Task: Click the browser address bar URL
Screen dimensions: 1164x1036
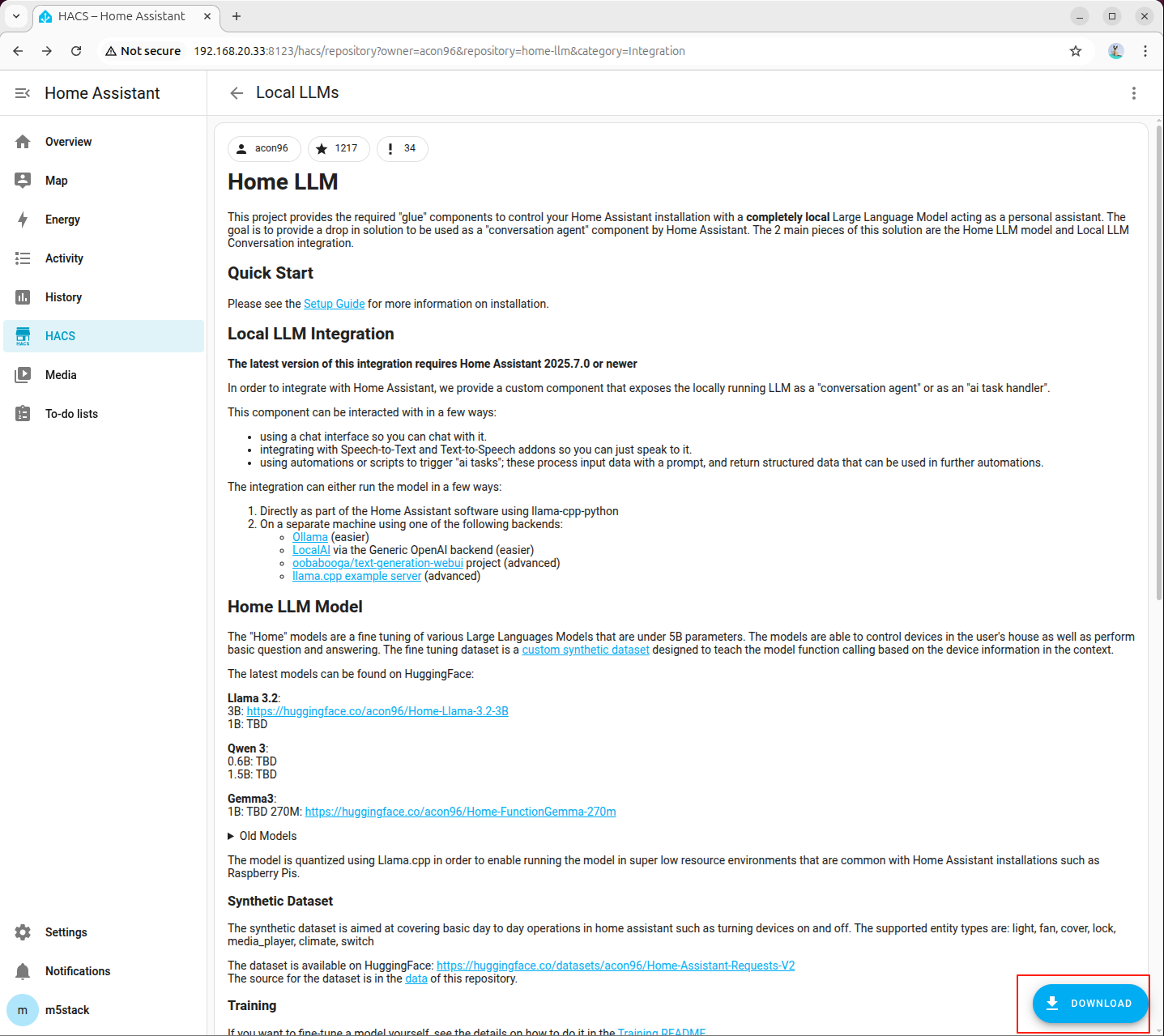Action: (439, 51)
